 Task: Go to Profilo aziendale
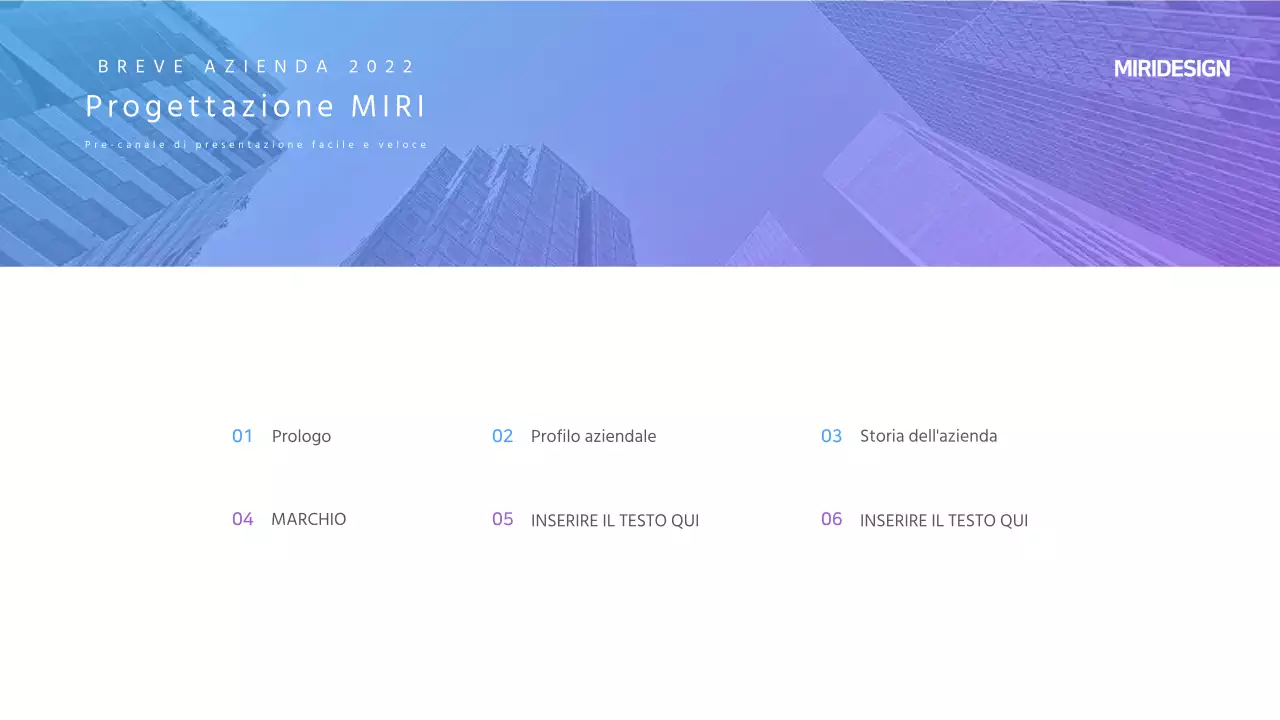coord(593,436)
